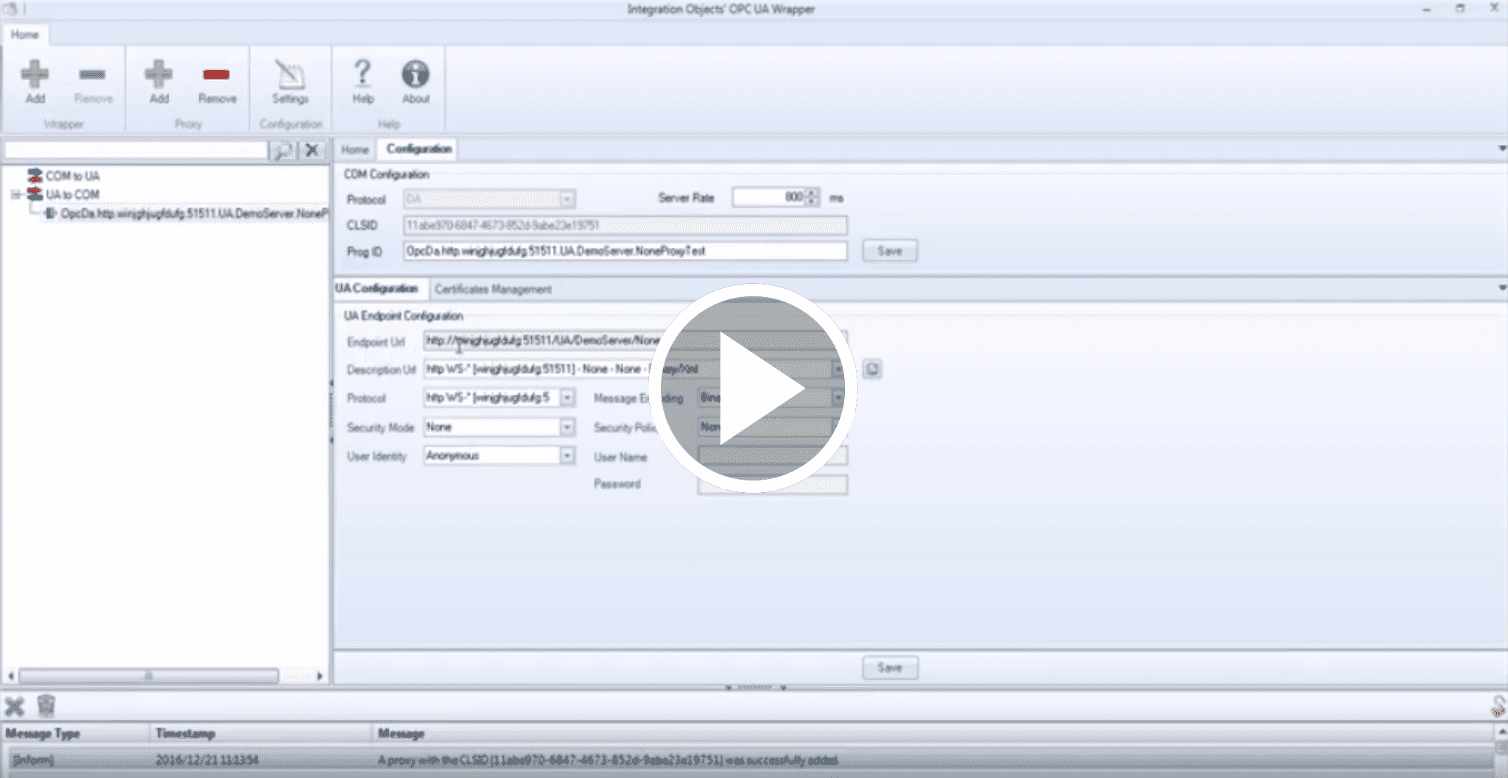The height and width of the screenshot is (778, 1508).
Task: Click the Message Type column header
Action: [75, 734]
